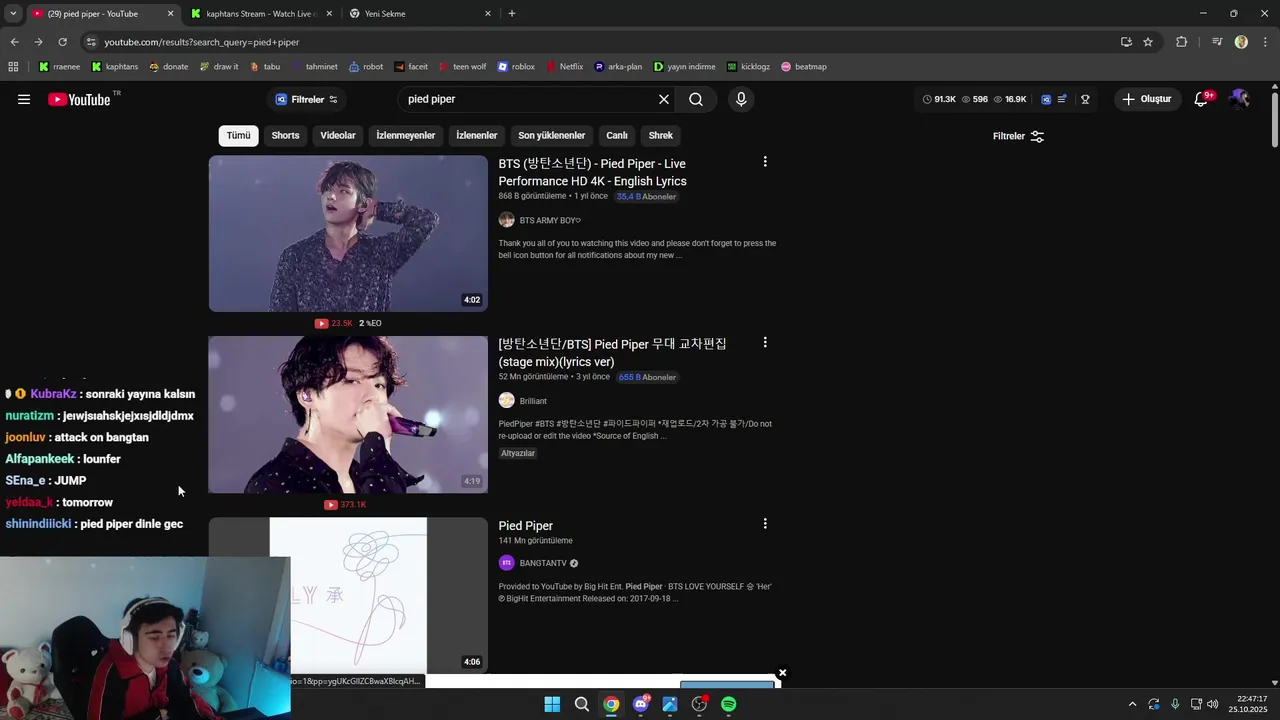
Task: Open more options for the stage mix video
Action: 765,342
